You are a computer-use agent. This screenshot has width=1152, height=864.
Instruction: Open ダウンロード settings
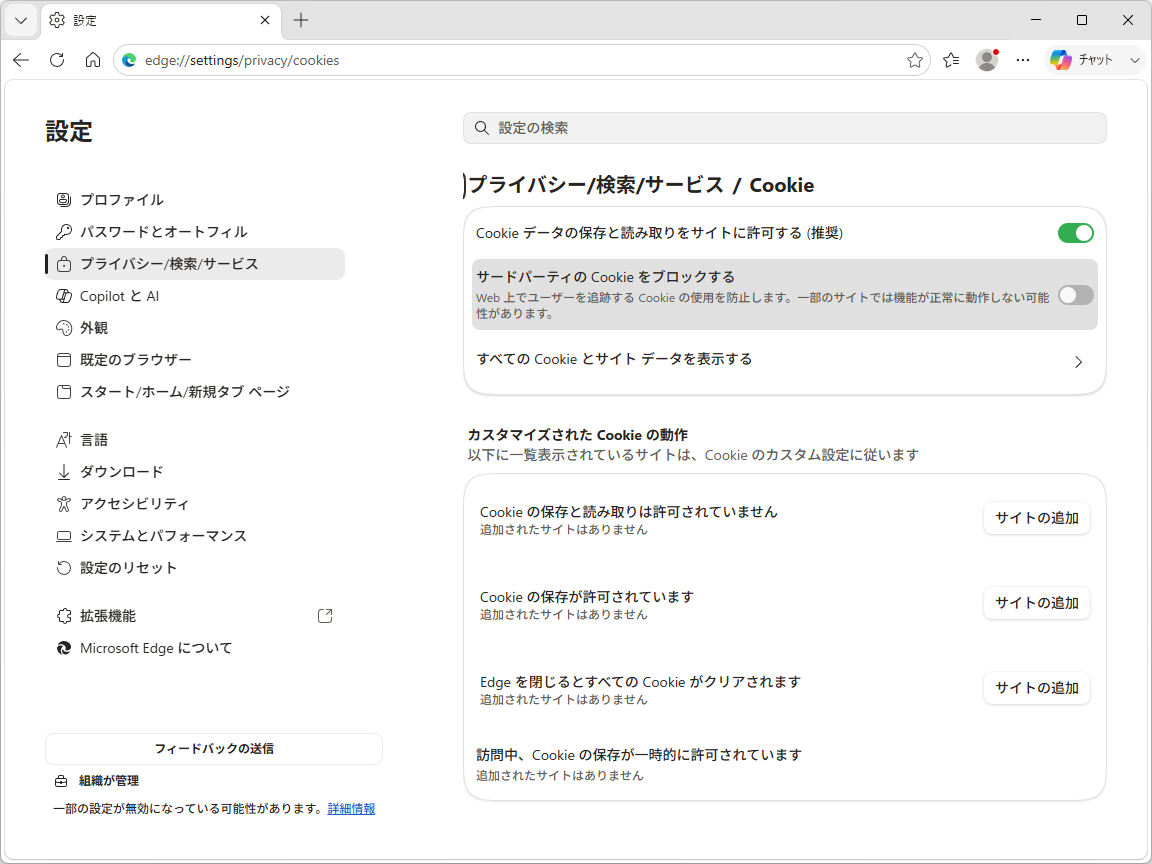click(195, 472)
